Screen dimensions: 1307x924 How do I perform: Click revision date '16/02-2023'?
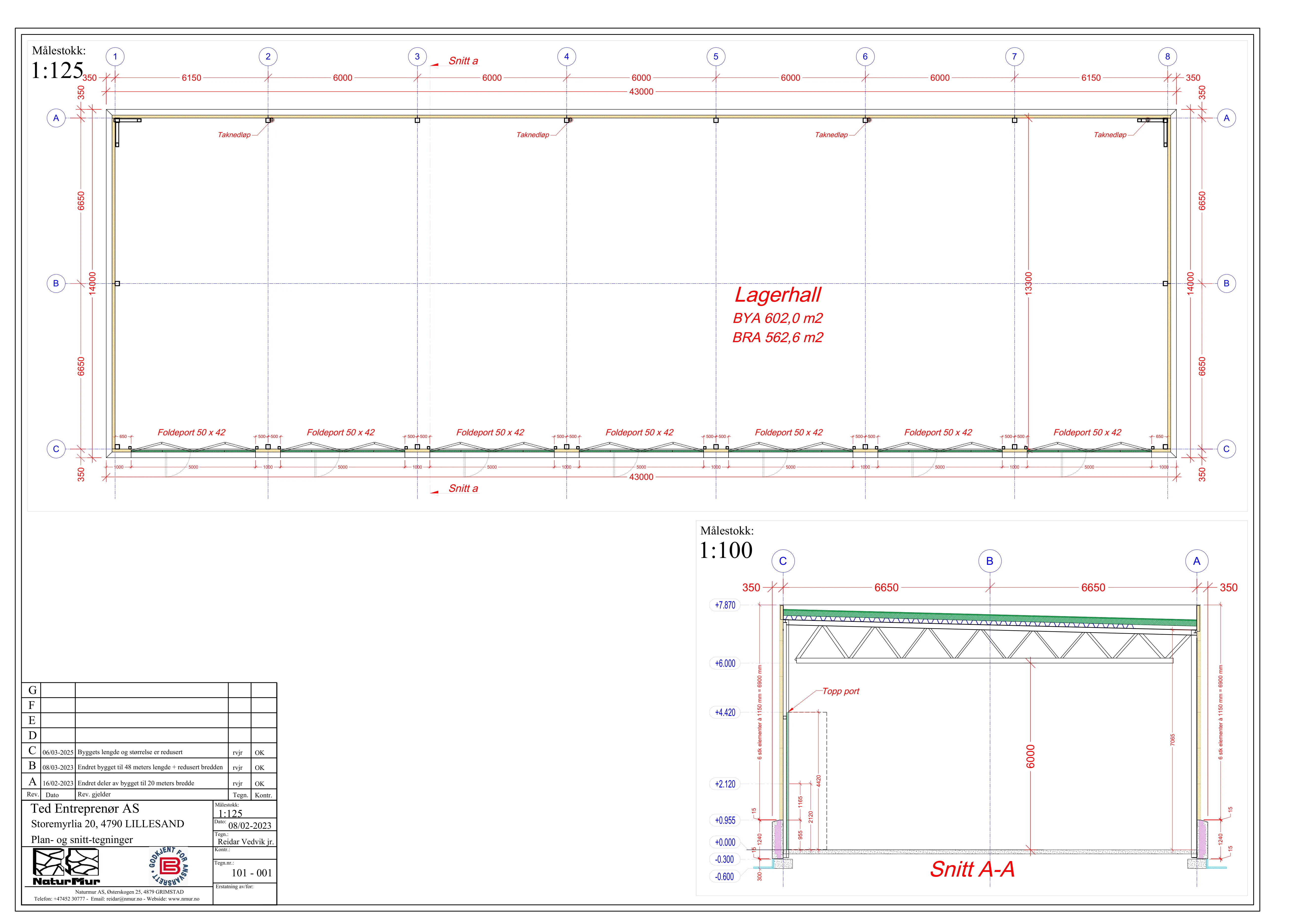58,783
